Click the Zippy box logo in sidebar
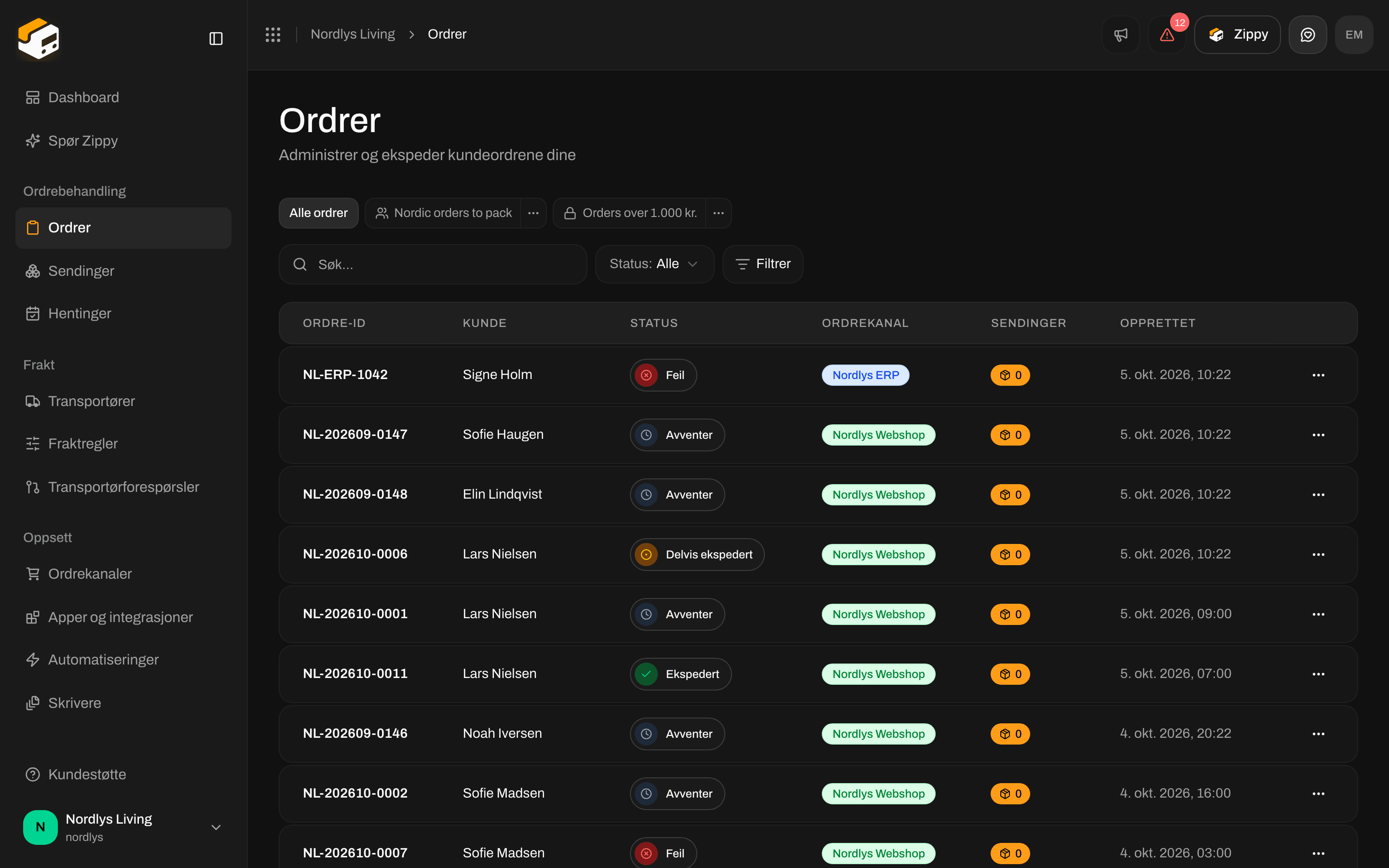Image resolution: width=1389 pixels, height=868 pixels. tap(39, 39)
